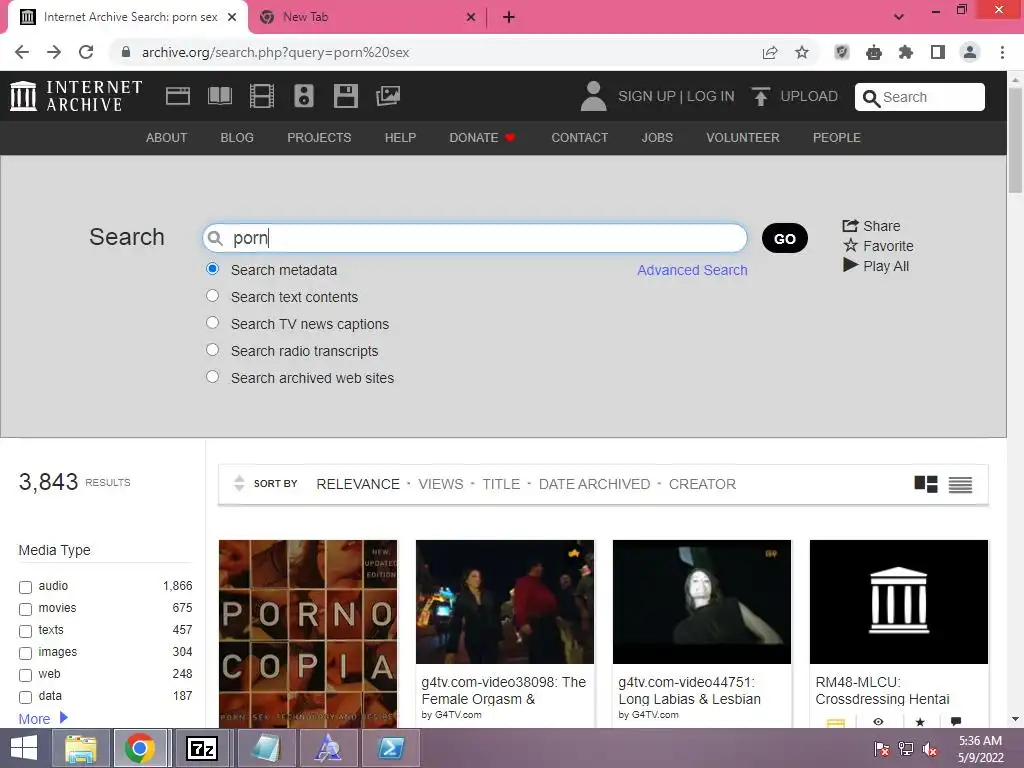Viewport: 1024px width, 768px height.
Task: Sort results by Views
Action: (x=441, y=484)
